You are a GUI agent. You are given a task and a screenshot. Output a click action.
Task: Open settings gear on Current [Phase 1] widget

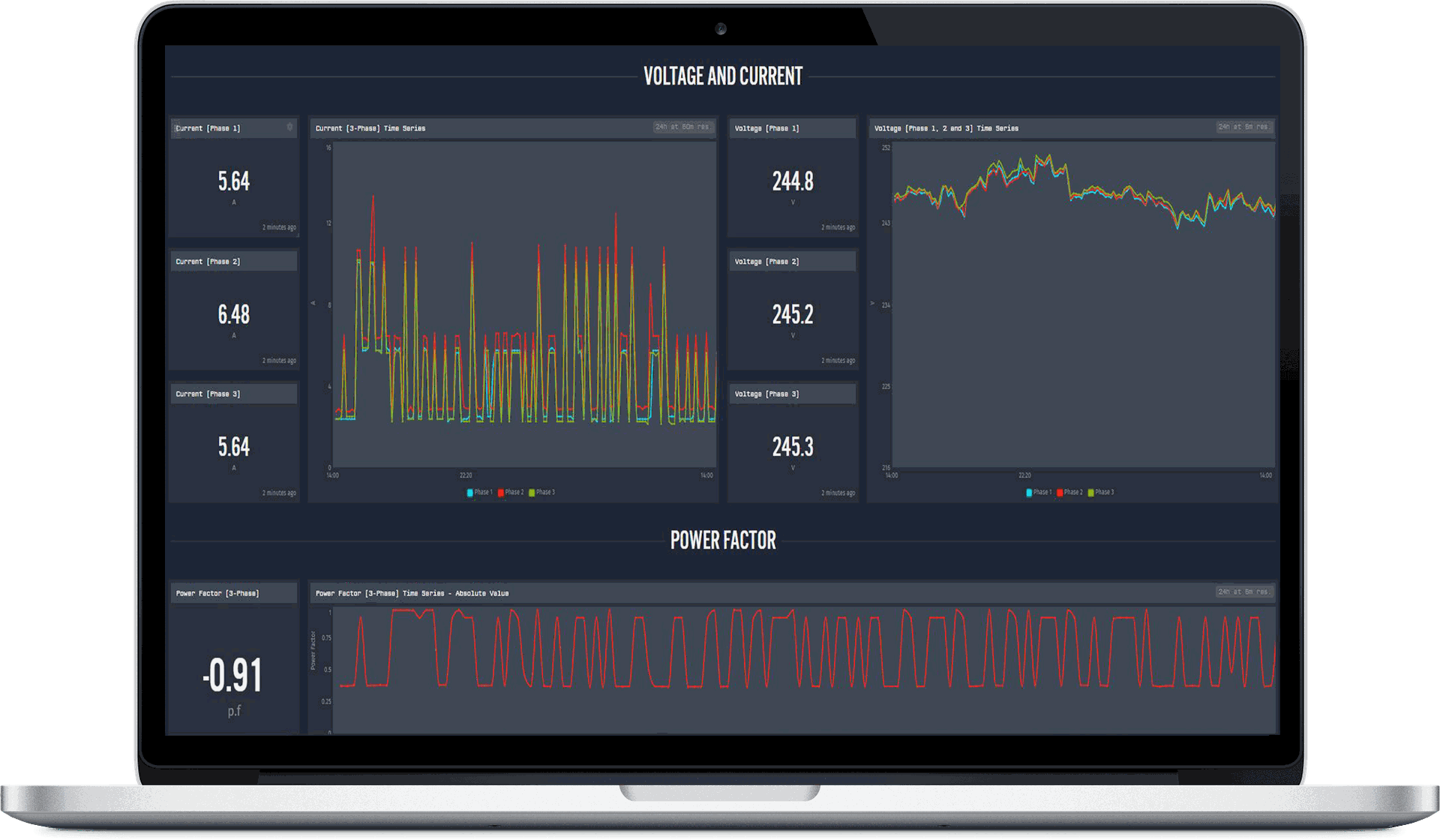point(291,127)
